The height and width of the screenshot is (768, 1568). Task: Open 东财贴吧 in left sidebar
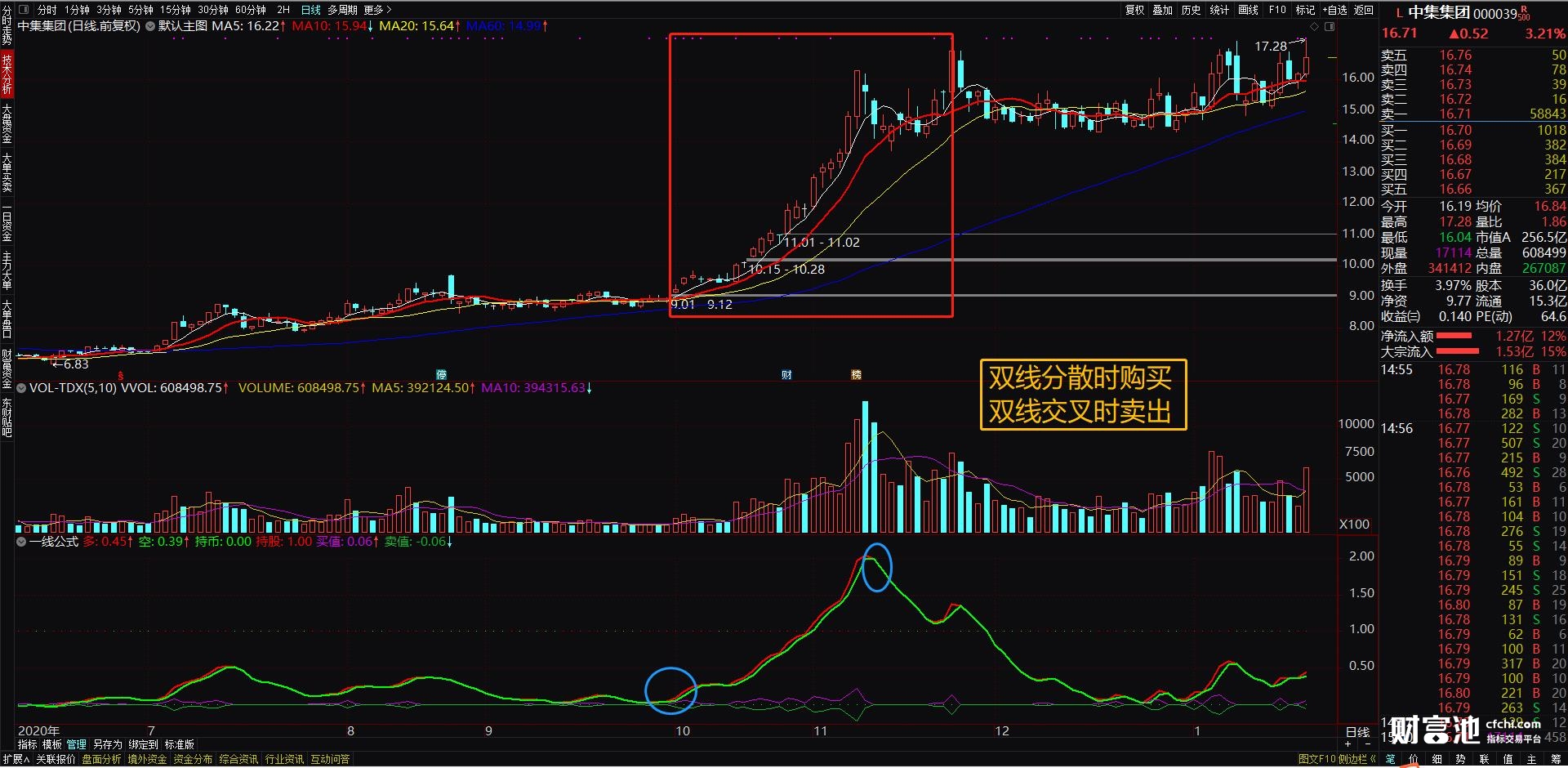(7, 417)
